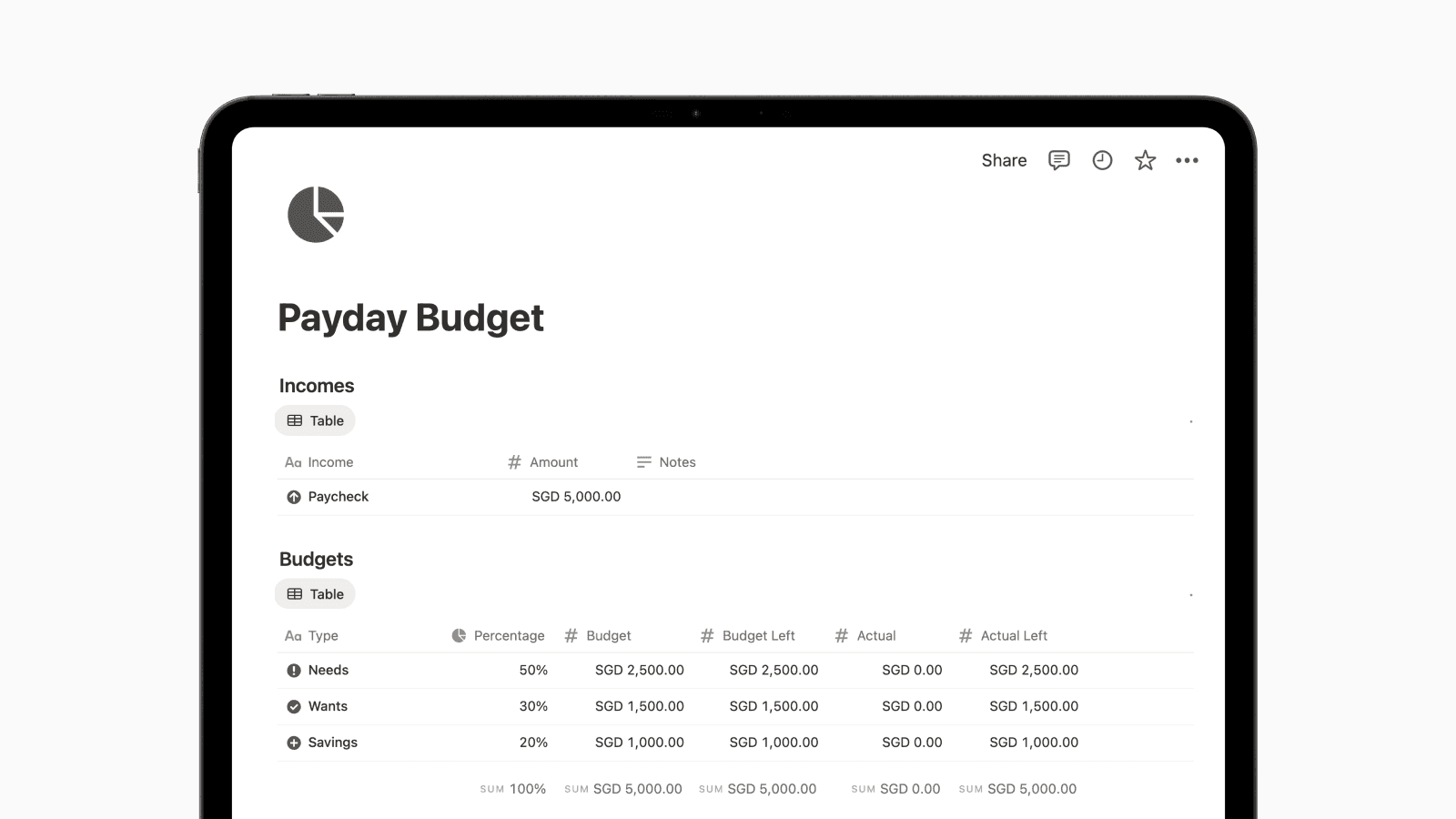Screen dimensions: 1456x819
Task: Click the Budget column SUM total
Action: (623, 789)
